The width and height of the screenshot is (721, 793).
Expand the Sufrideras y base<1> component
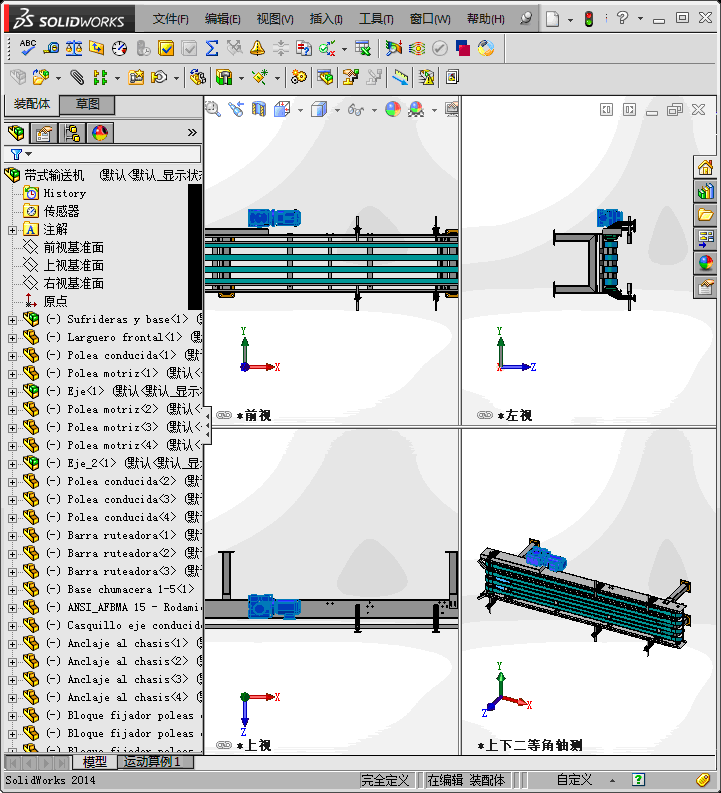pos(12,320)
